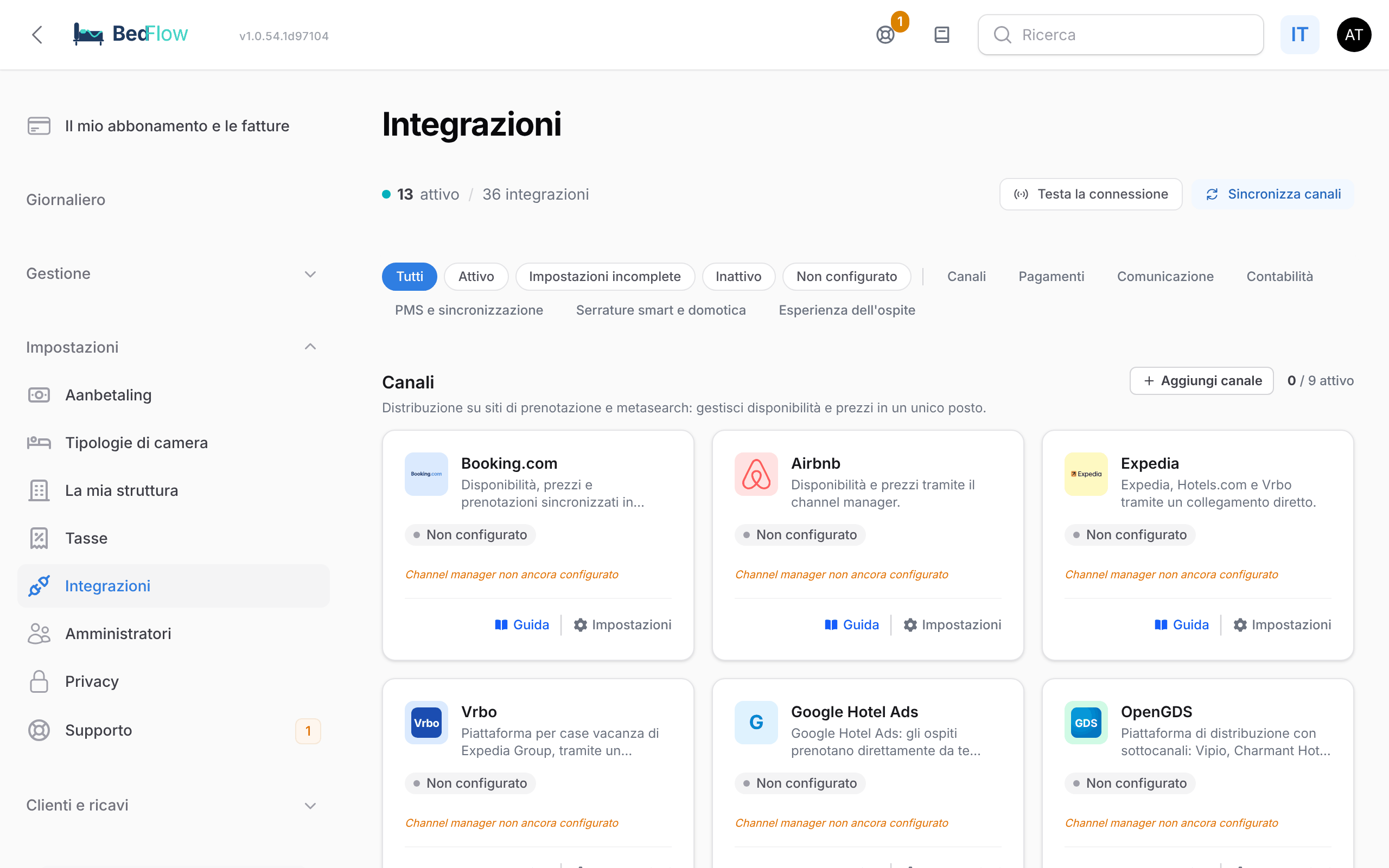Click the Google Hotel Ads G icon
This screenshot has height=868, width=1389.
756,723
